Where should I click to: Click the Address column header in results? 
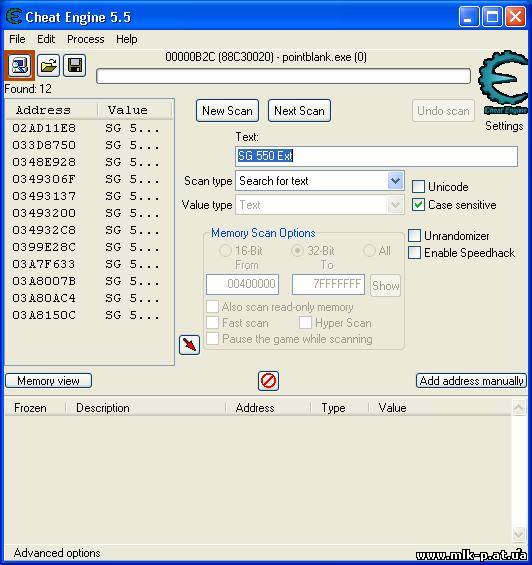pyautogui.click(x=52, y=110)
